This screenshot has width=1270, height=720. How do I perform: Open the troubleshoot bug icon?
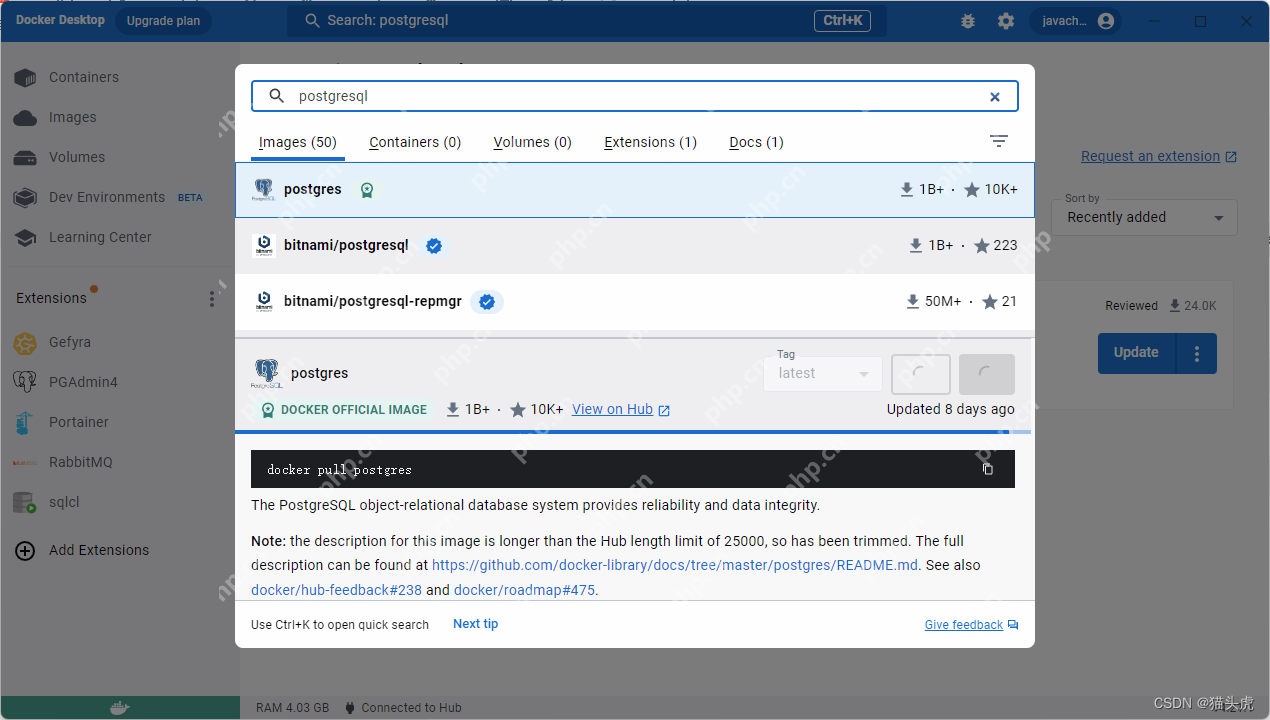coord(967,21)
